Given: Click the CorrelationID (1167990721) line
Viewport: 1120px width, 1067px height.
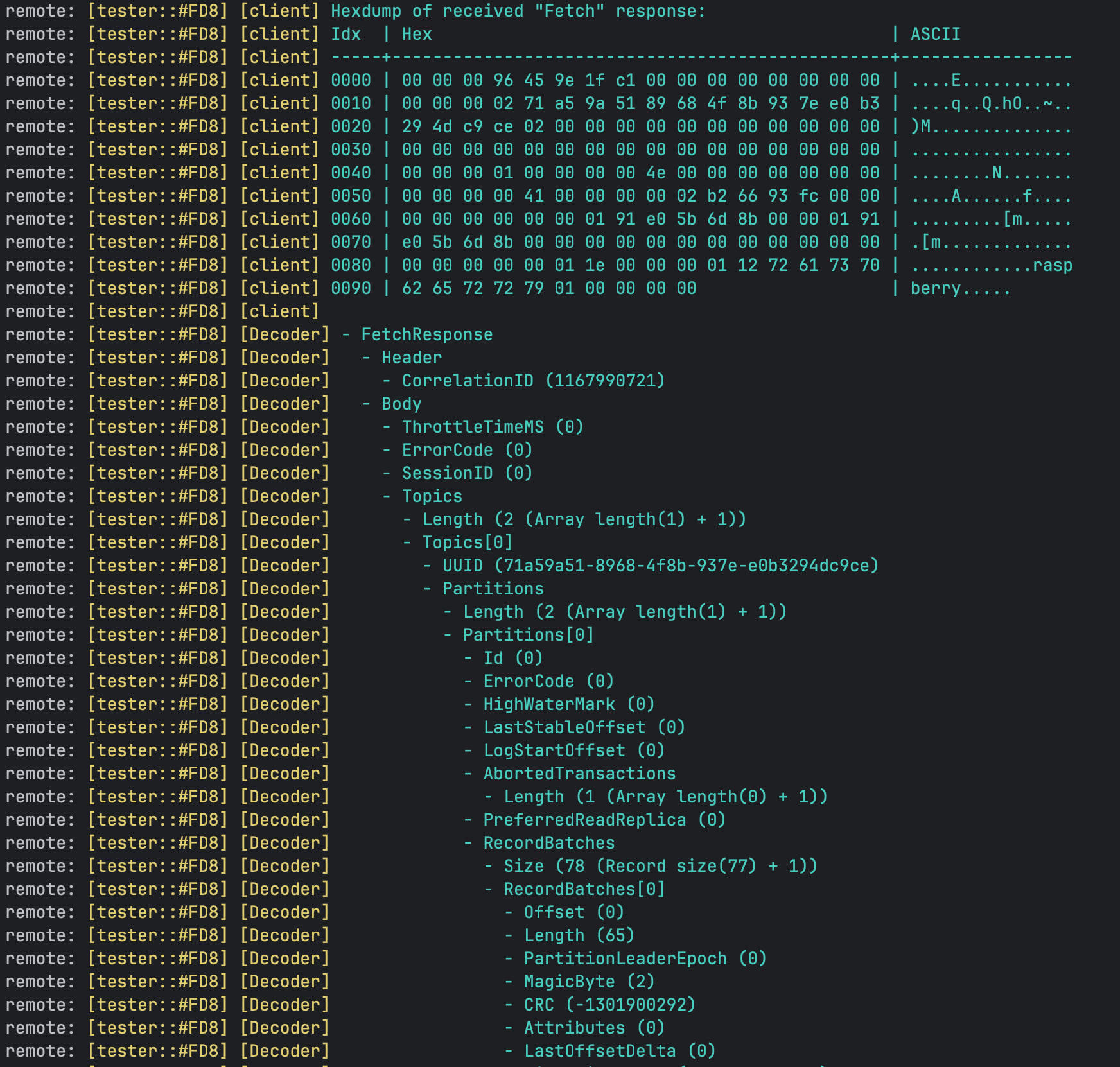Looking at the screenshot, I should [533, 381].
